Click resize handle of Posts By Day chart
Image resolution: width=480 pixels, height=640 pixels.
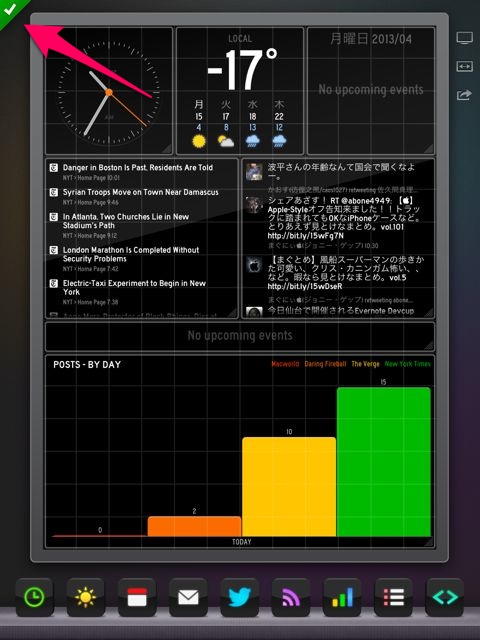click(x=429, y=542)
